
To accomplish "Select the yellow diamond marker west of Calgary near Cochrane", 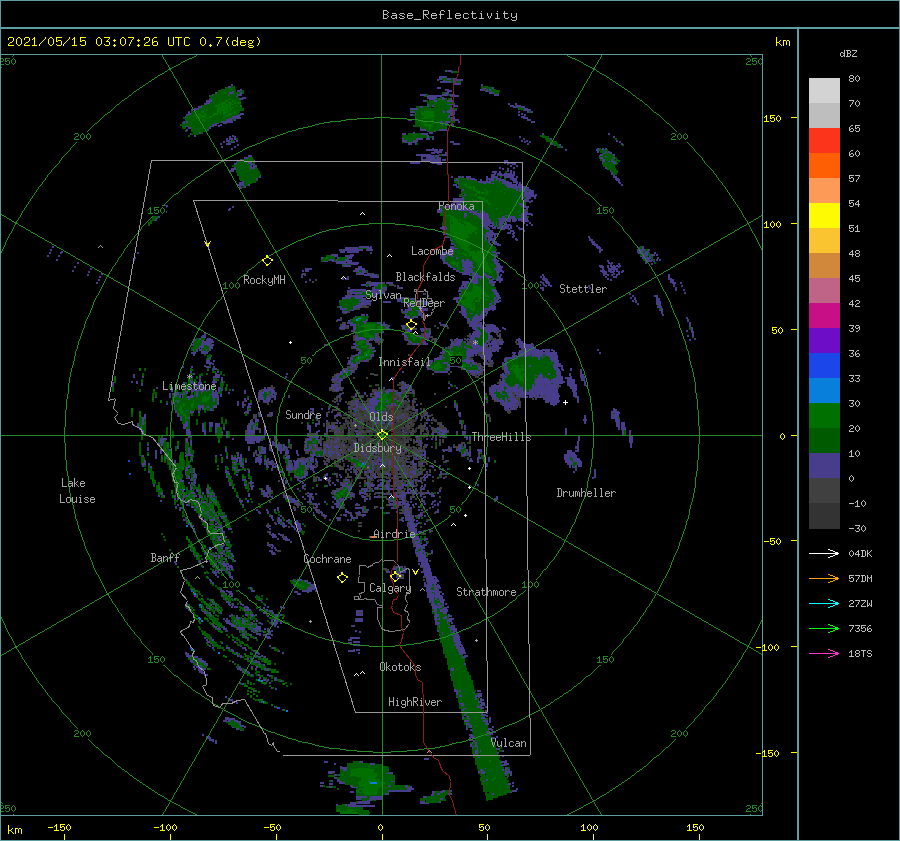I will 342,578.
